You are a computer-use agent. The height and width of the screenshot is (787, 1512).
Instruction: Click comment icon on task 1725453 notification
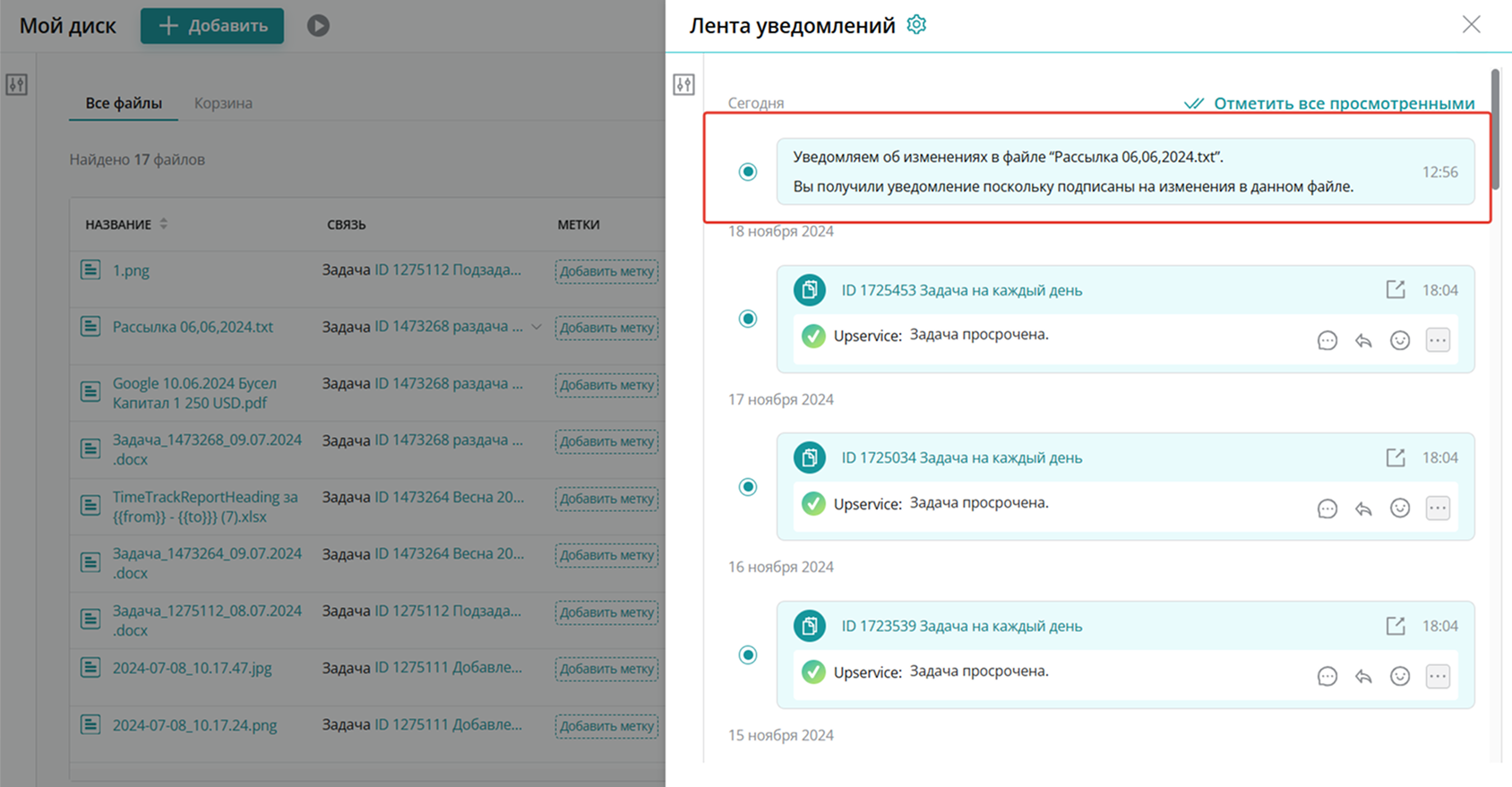[x=1327, y=340]
